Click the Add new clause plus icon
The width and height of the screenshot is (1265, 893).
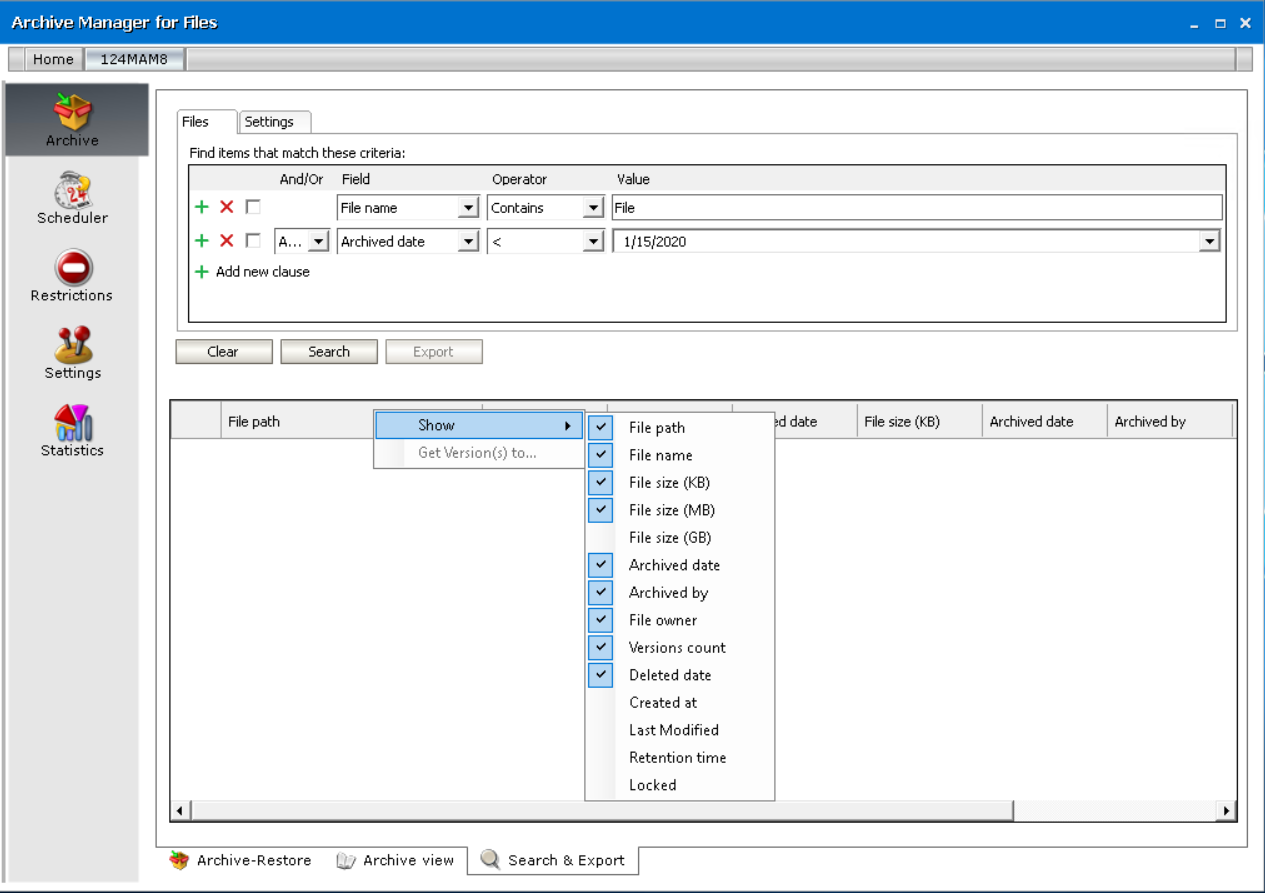tap(201, 272)
